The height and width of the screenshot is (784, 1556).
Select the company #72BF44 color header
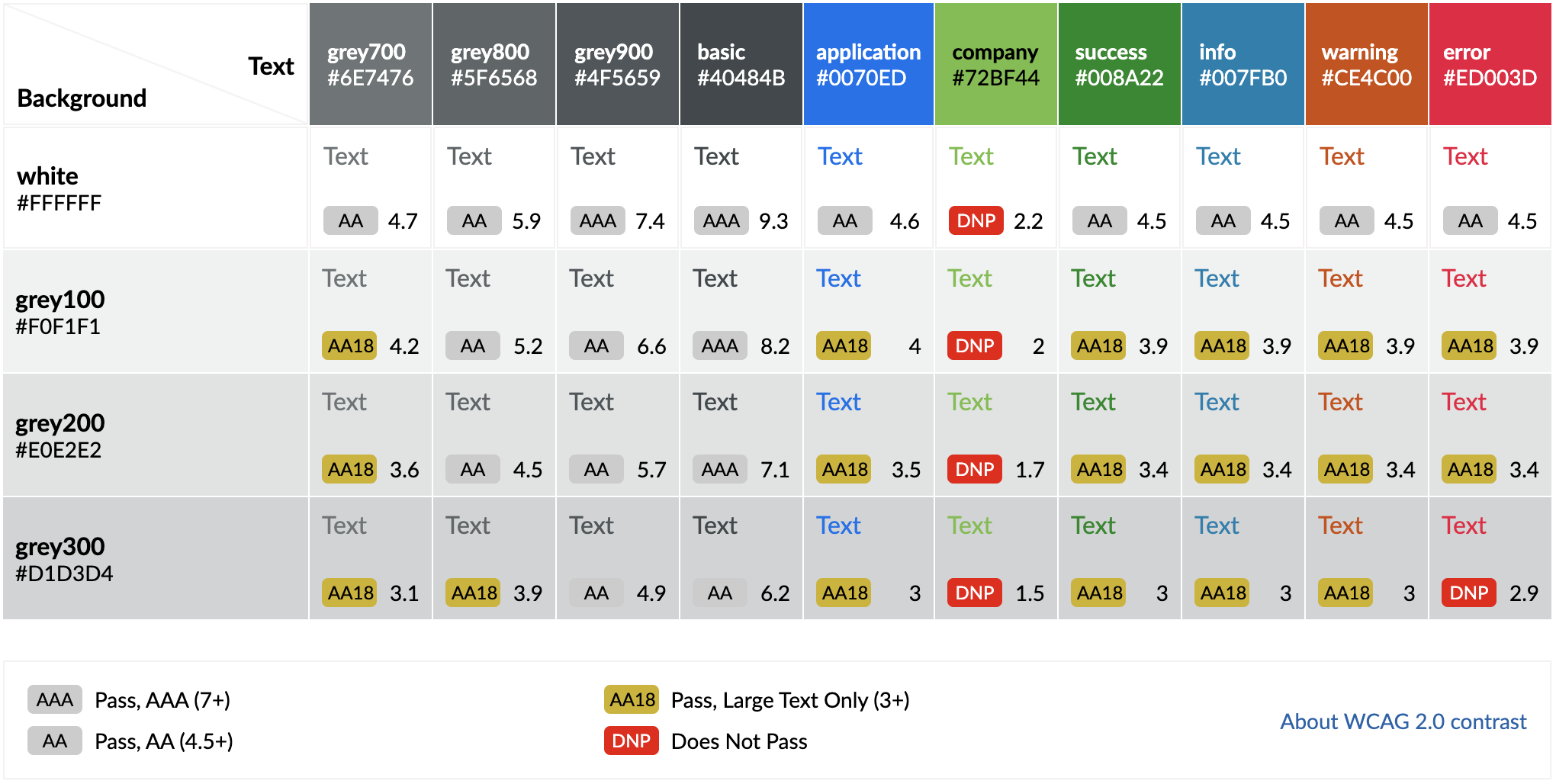coord(996,64)
